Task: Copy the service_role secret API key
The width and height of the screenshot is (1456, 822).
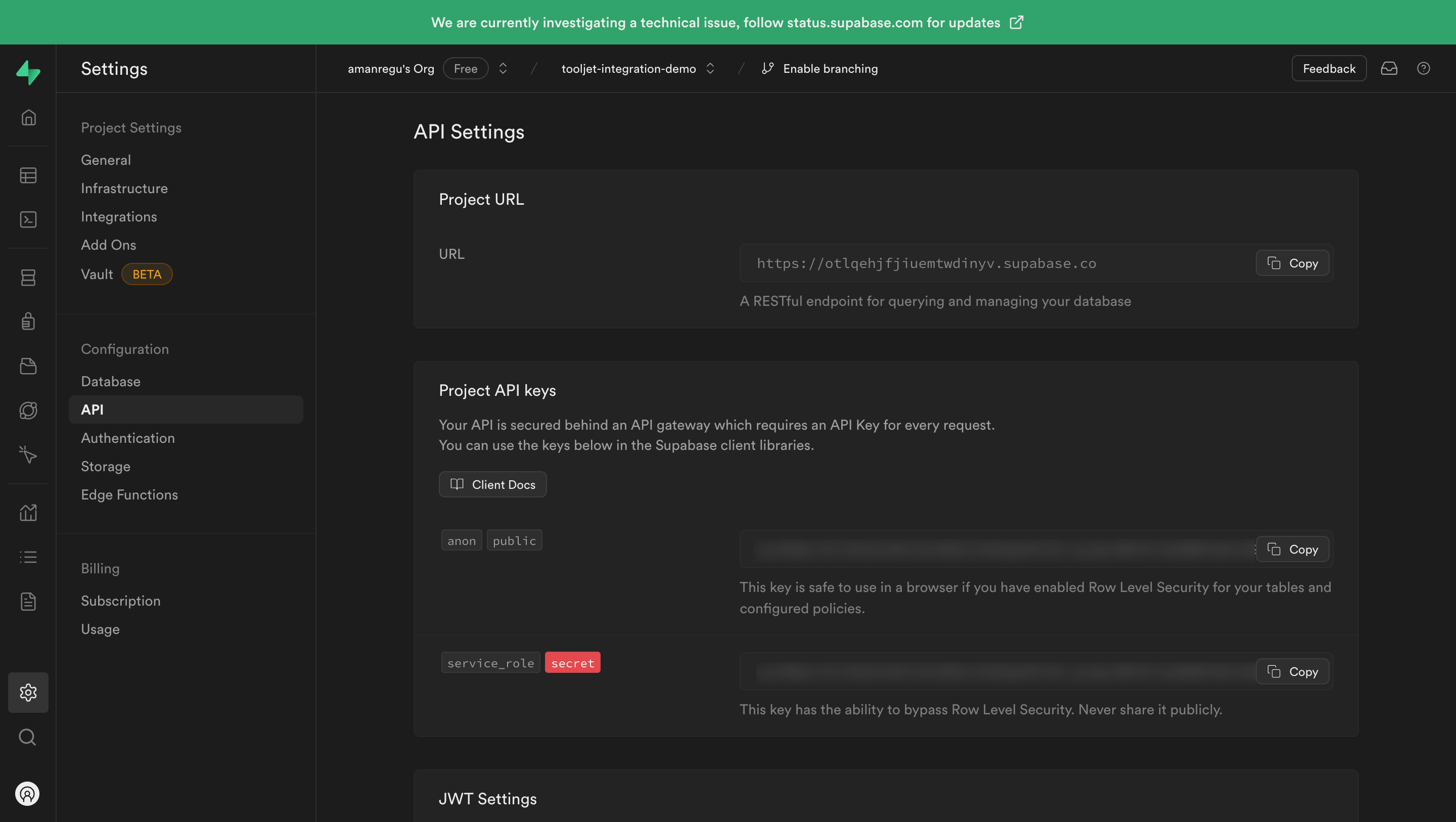Action: tap(1293, 671)
